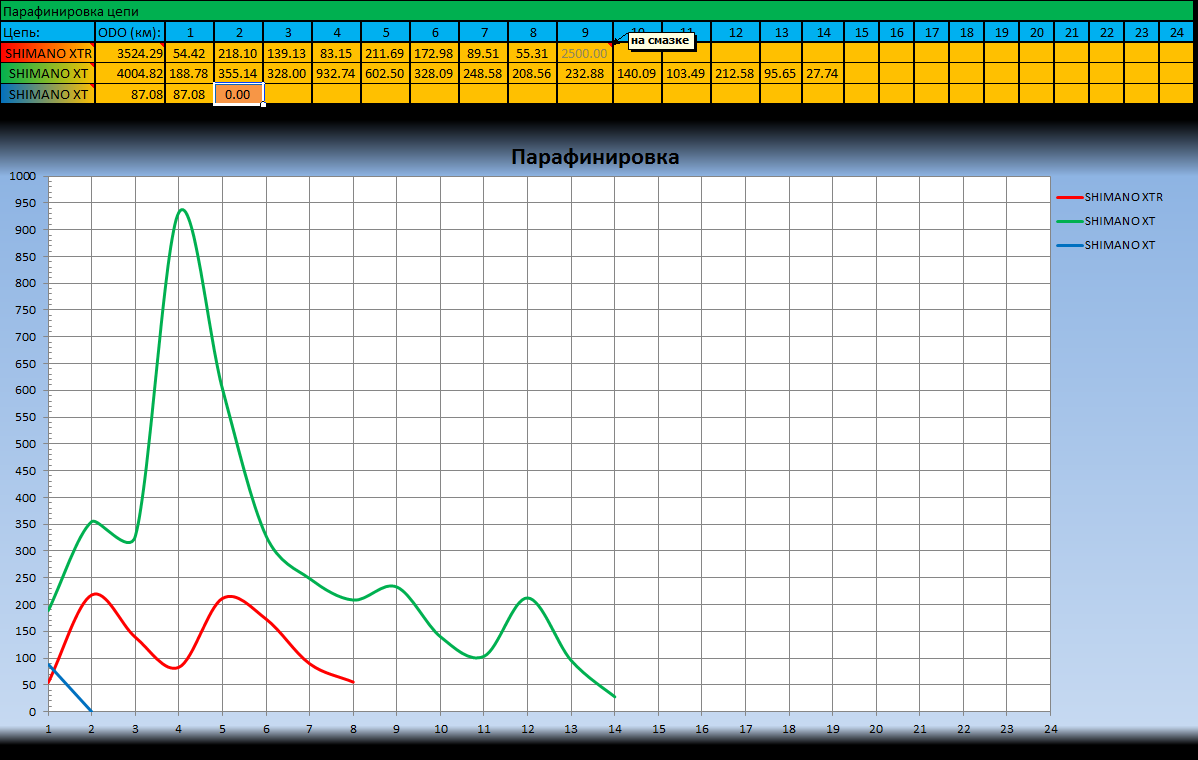Screen dimensions: 1198x760
Task: Select the "Парафинировка цепи" title cell
Action: point(78,11)
